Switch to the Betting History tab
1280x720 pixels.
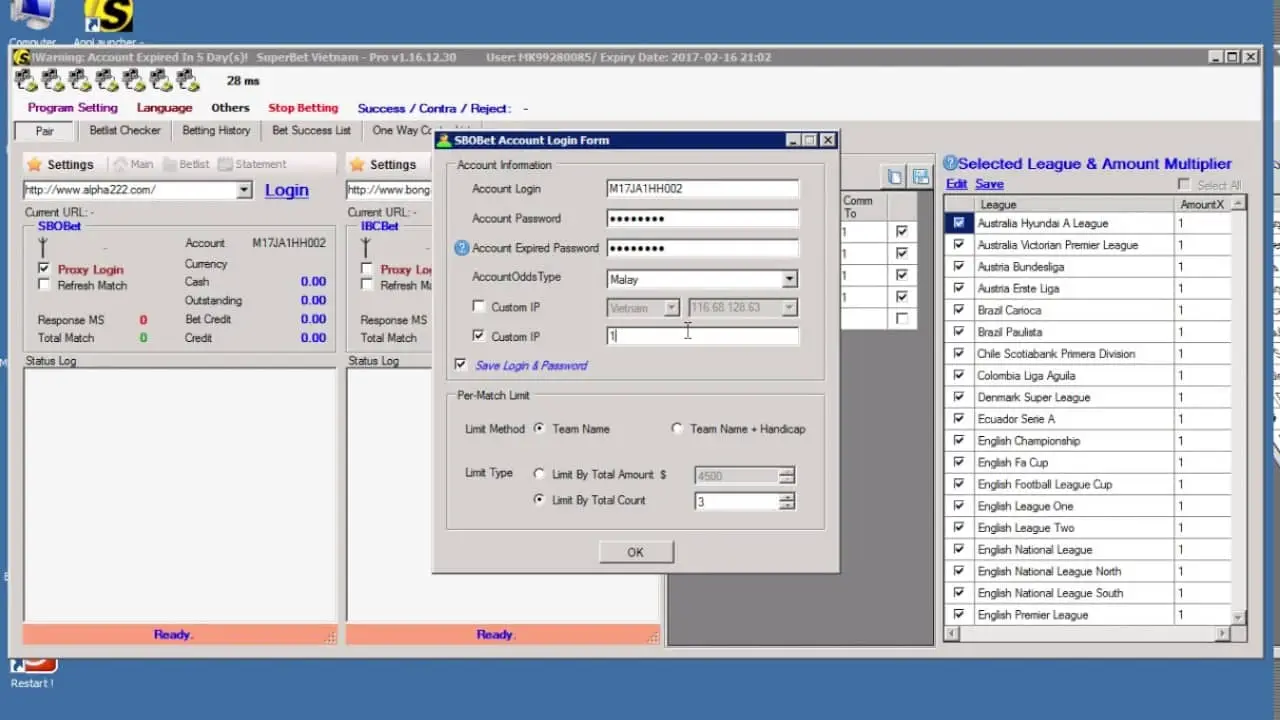pos(216,130)
